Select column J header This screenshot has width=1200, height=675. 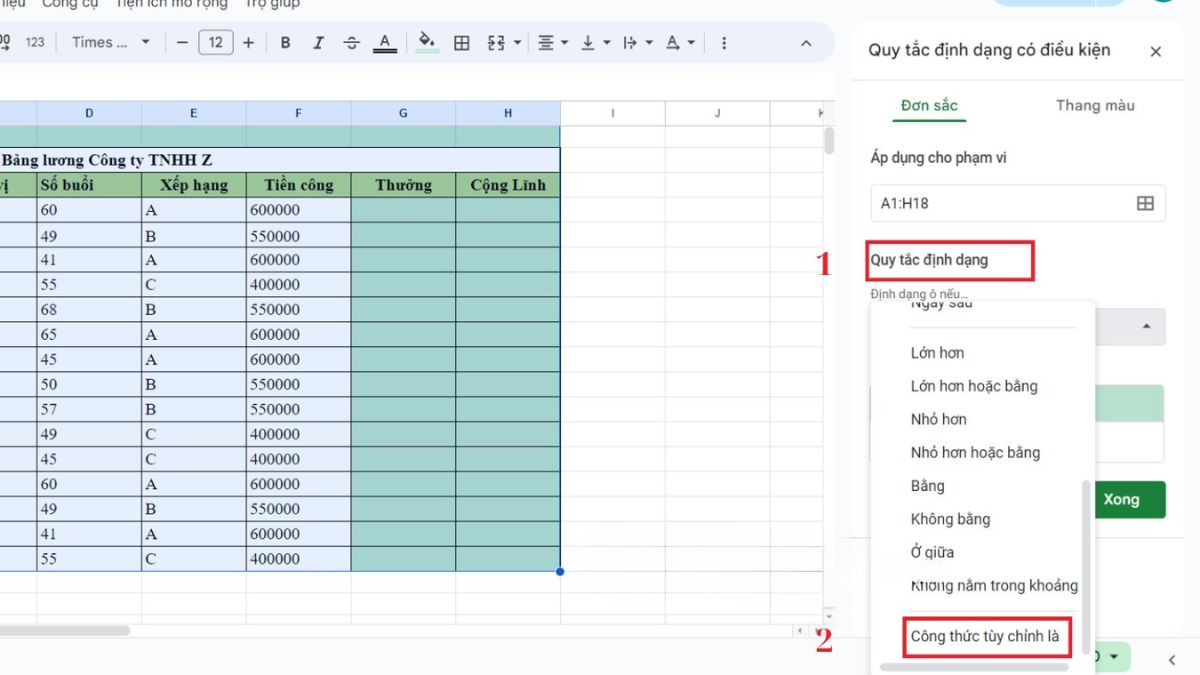tap(717, 114)
